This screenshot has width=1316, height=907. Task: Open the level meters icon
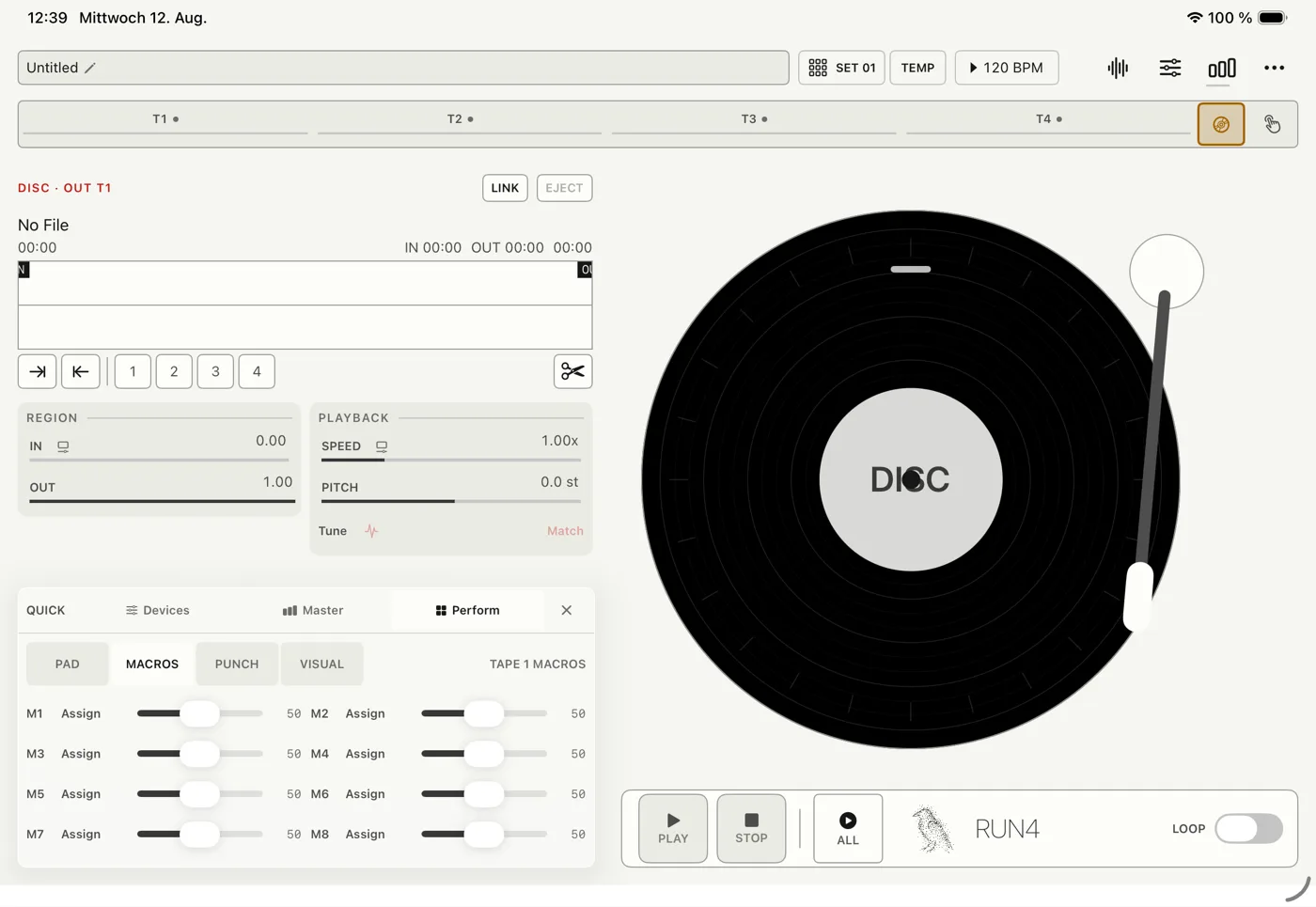[1222, 68]
